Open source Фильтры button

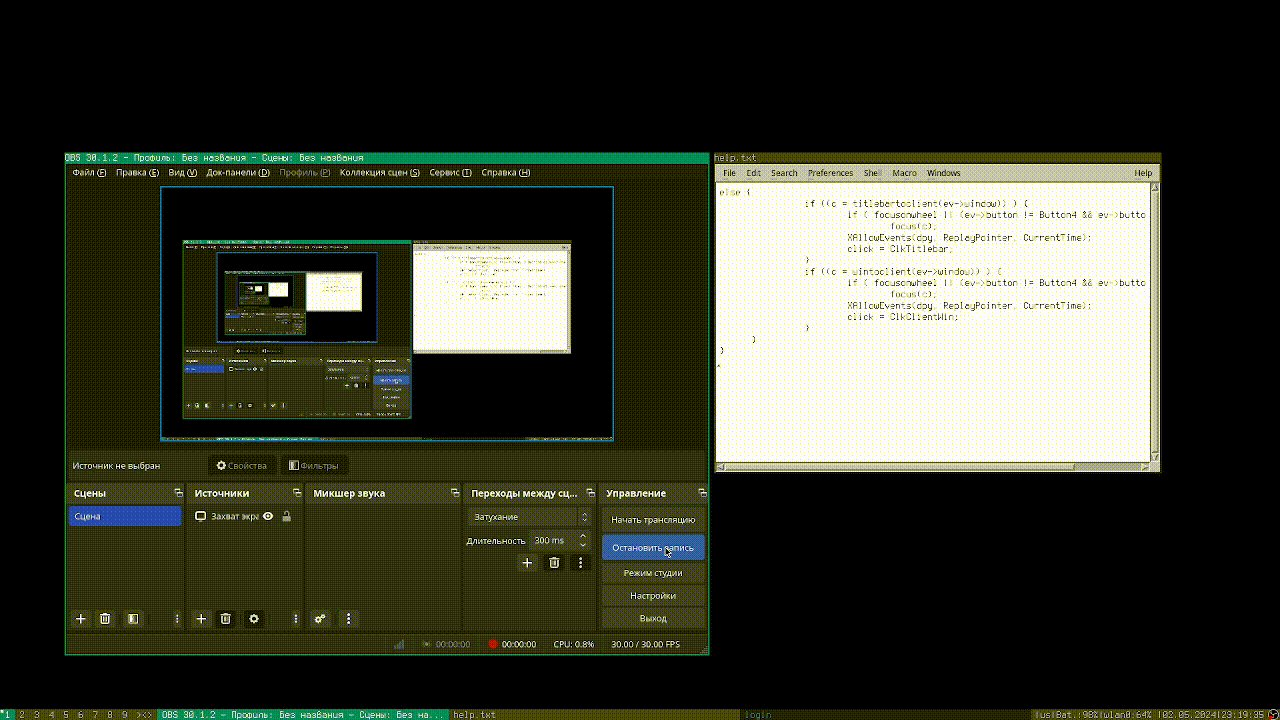[314, 465]
